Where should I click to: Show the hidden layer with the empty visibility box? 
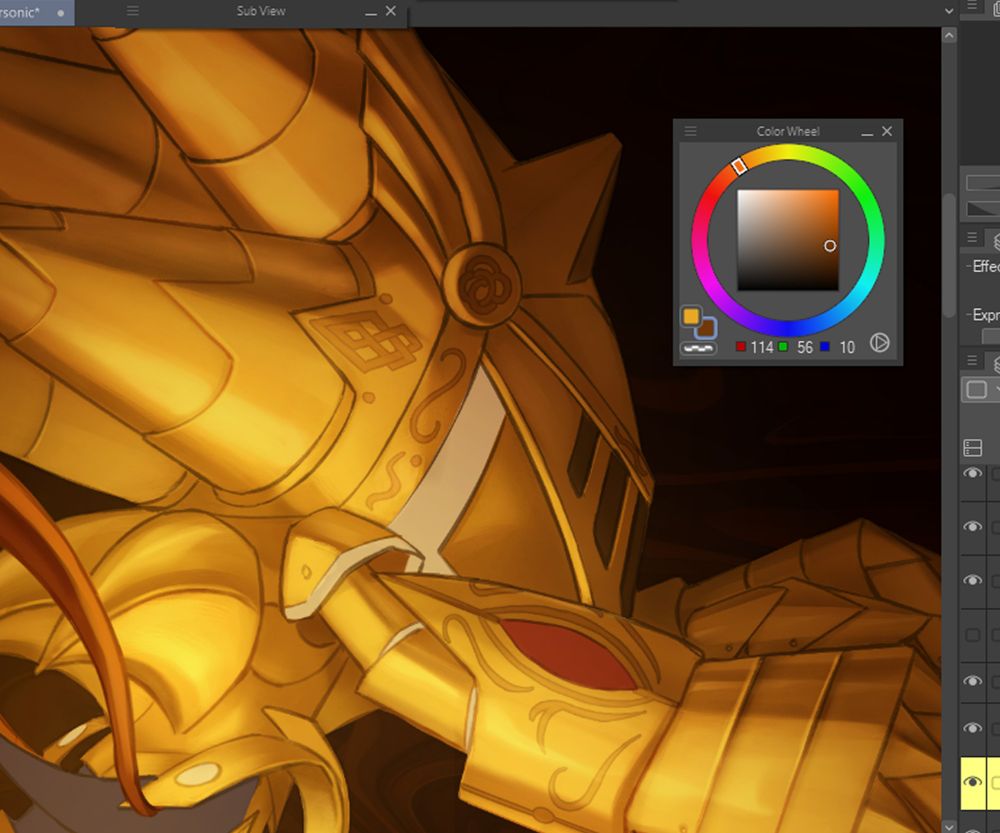coord(973,635)
